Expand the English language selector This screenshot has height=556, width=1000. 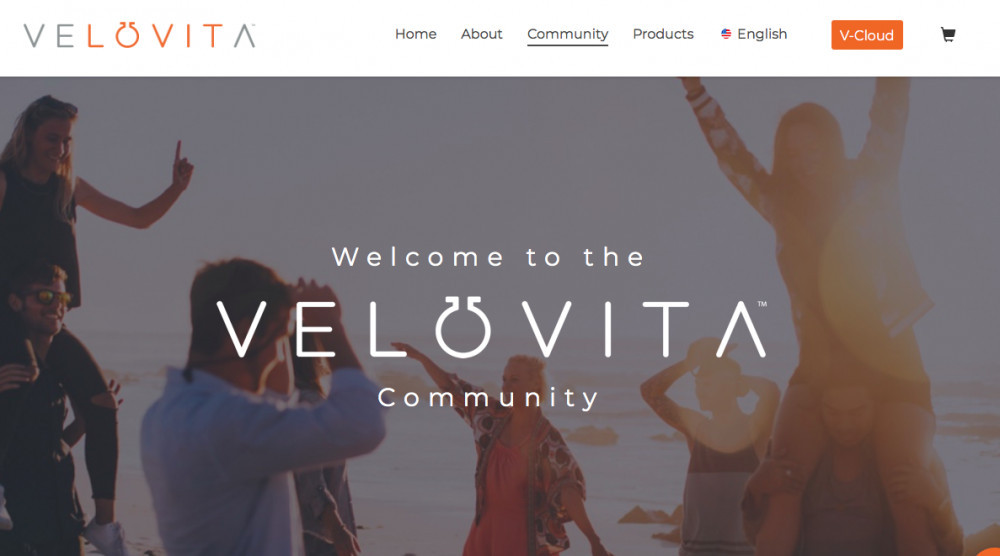(x=754, y=34)
